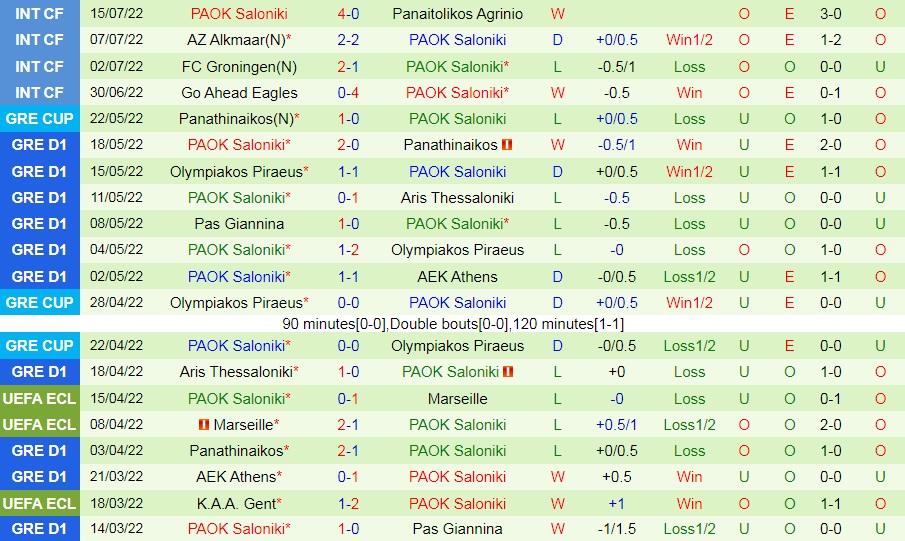905x541 pixels.
Task: Click UEFA ECL label on 18/03/22 row
Action: click(x=39, y=503)
